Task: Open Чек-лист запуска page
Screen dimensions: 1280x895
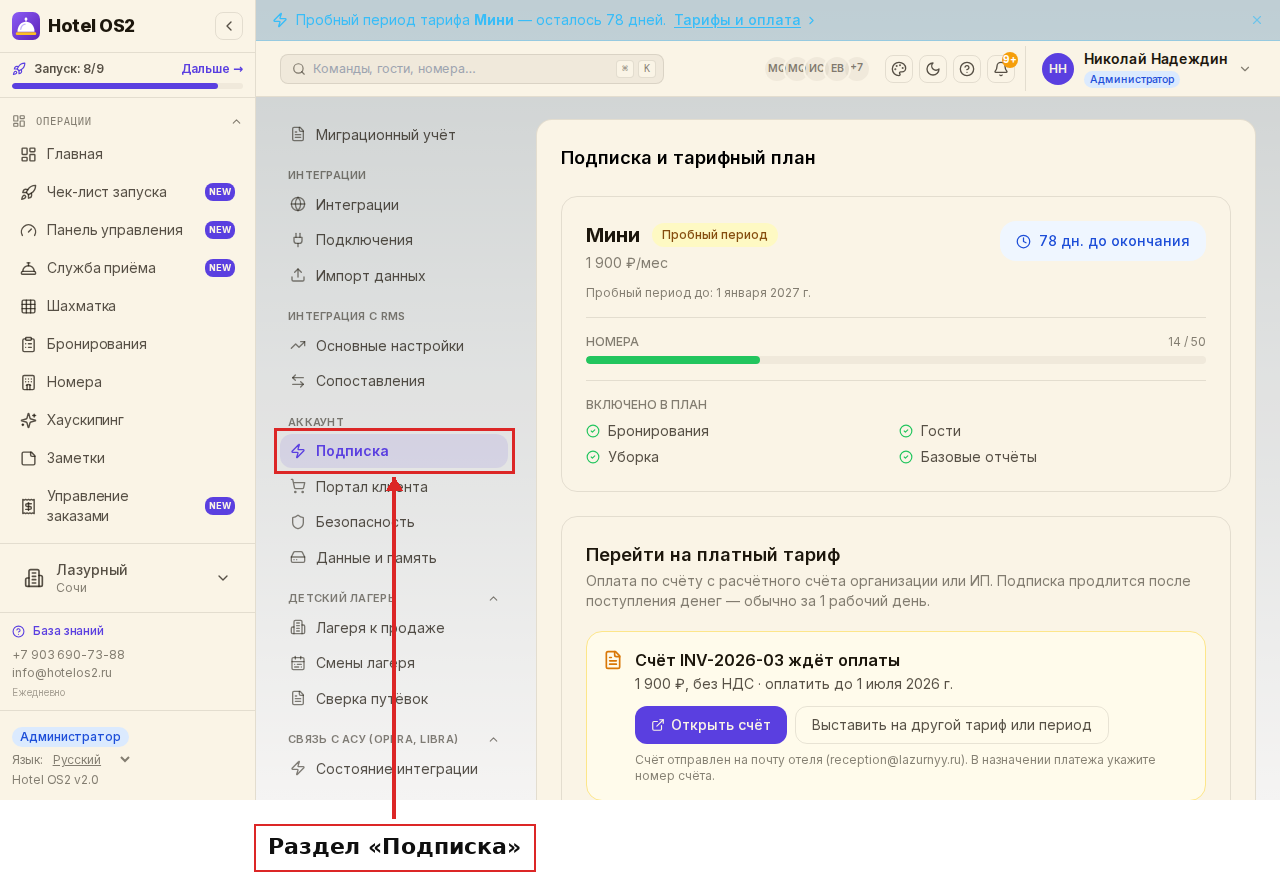Action: pos(127,192)
